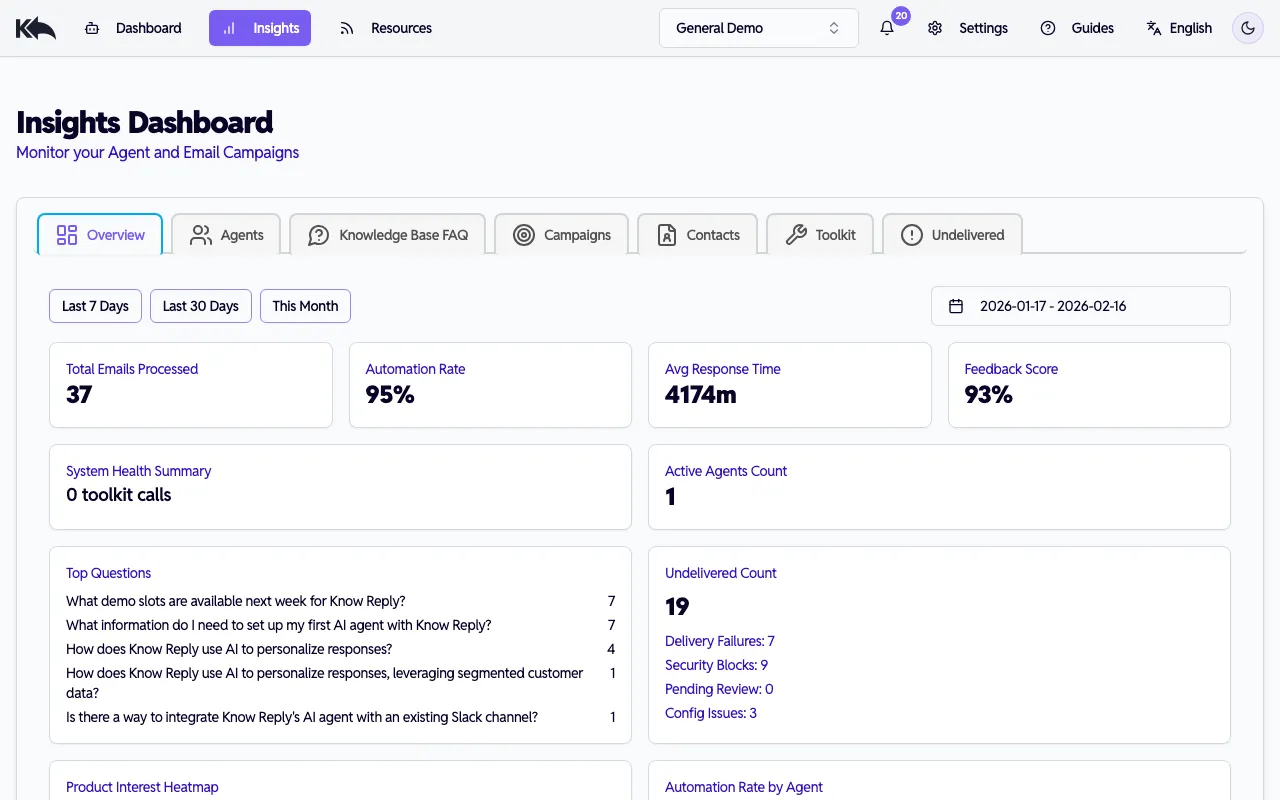Open the 2026-01-17 - 2026-02-16 date range picker
1280x800 pixels.
click(x=1081, y=306)
